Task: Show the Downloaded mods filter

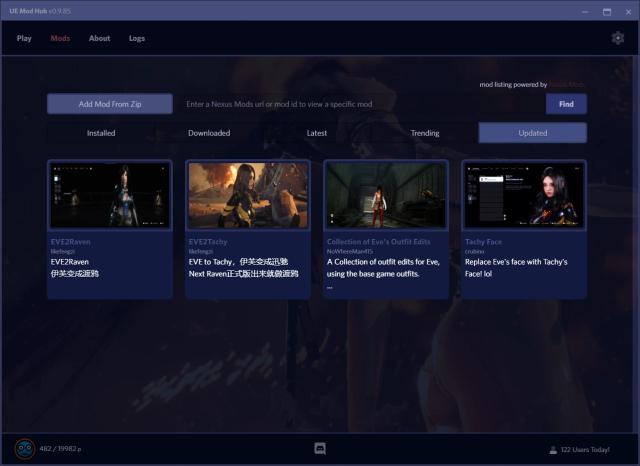Action: click(x=209, y=133)
